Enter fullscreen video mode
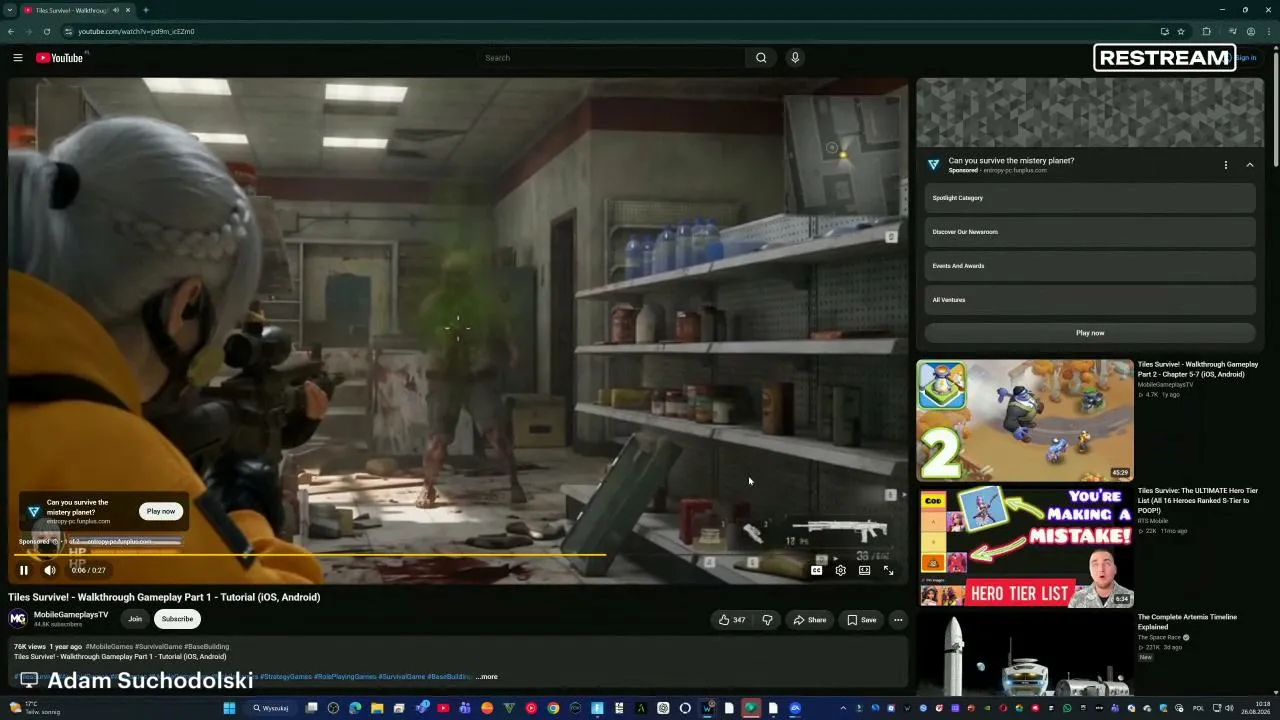1280x720 pixels. pos(888,570)
